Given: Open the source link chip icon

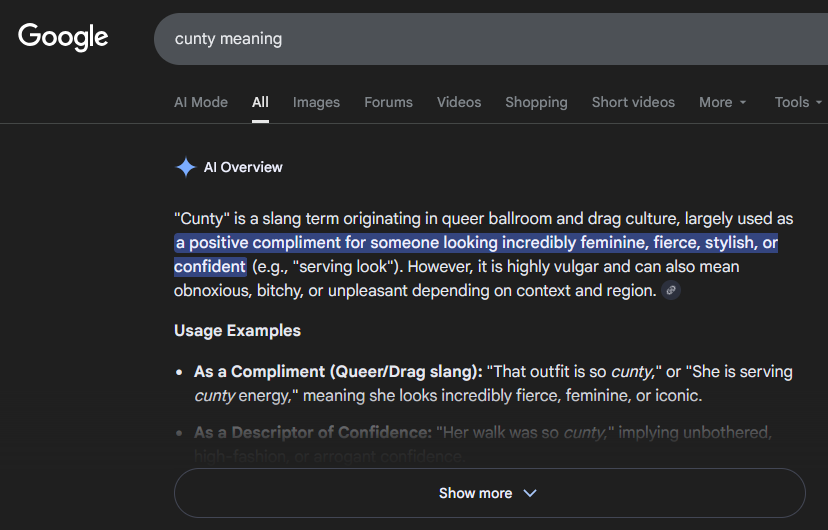Looking at the screenshot, I should [x=671, y=290].
